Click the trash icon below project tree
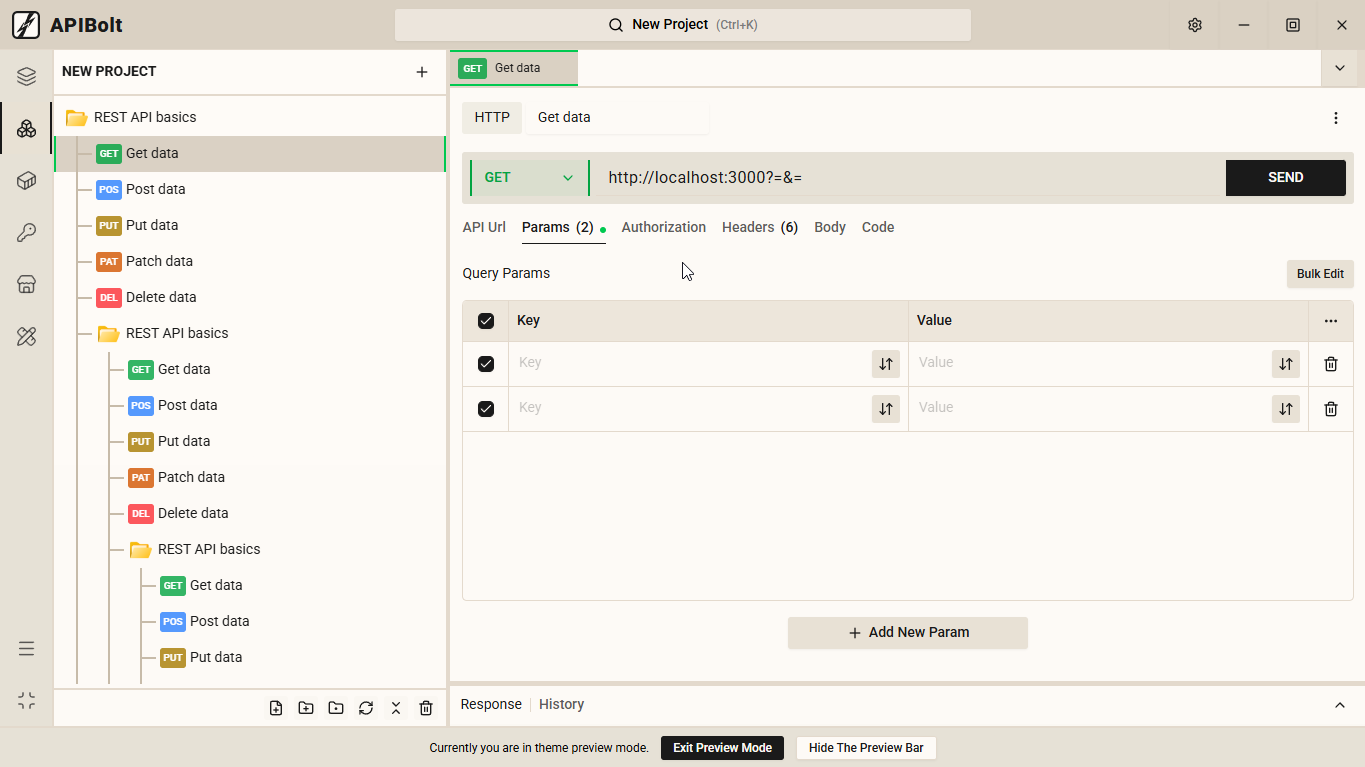1365x767 pixels. 426,708
